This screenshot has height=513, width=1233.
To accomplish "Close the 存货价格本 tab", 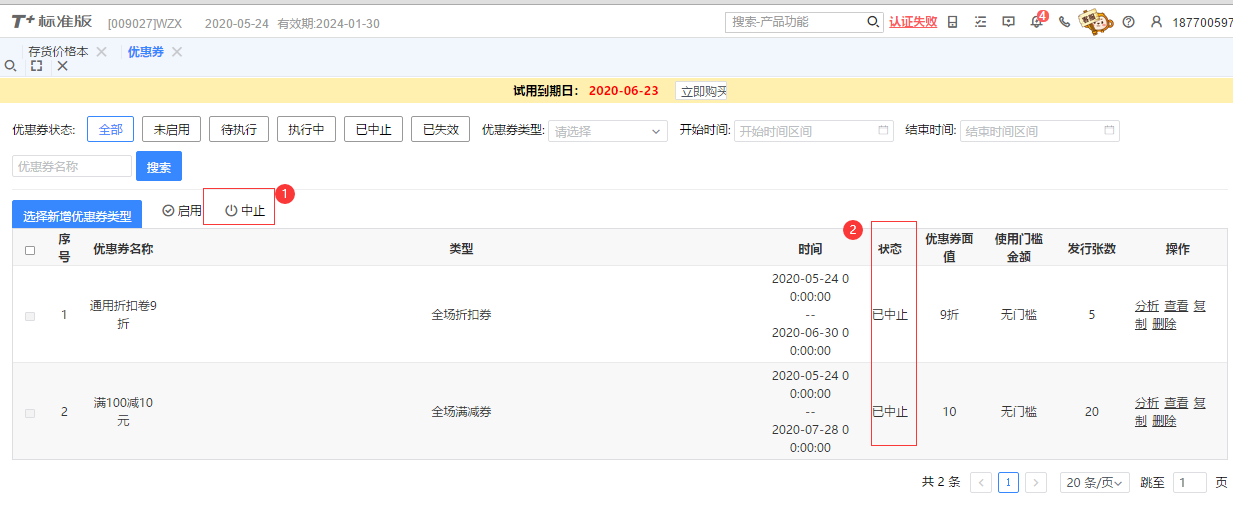I will tap(101, 51).
